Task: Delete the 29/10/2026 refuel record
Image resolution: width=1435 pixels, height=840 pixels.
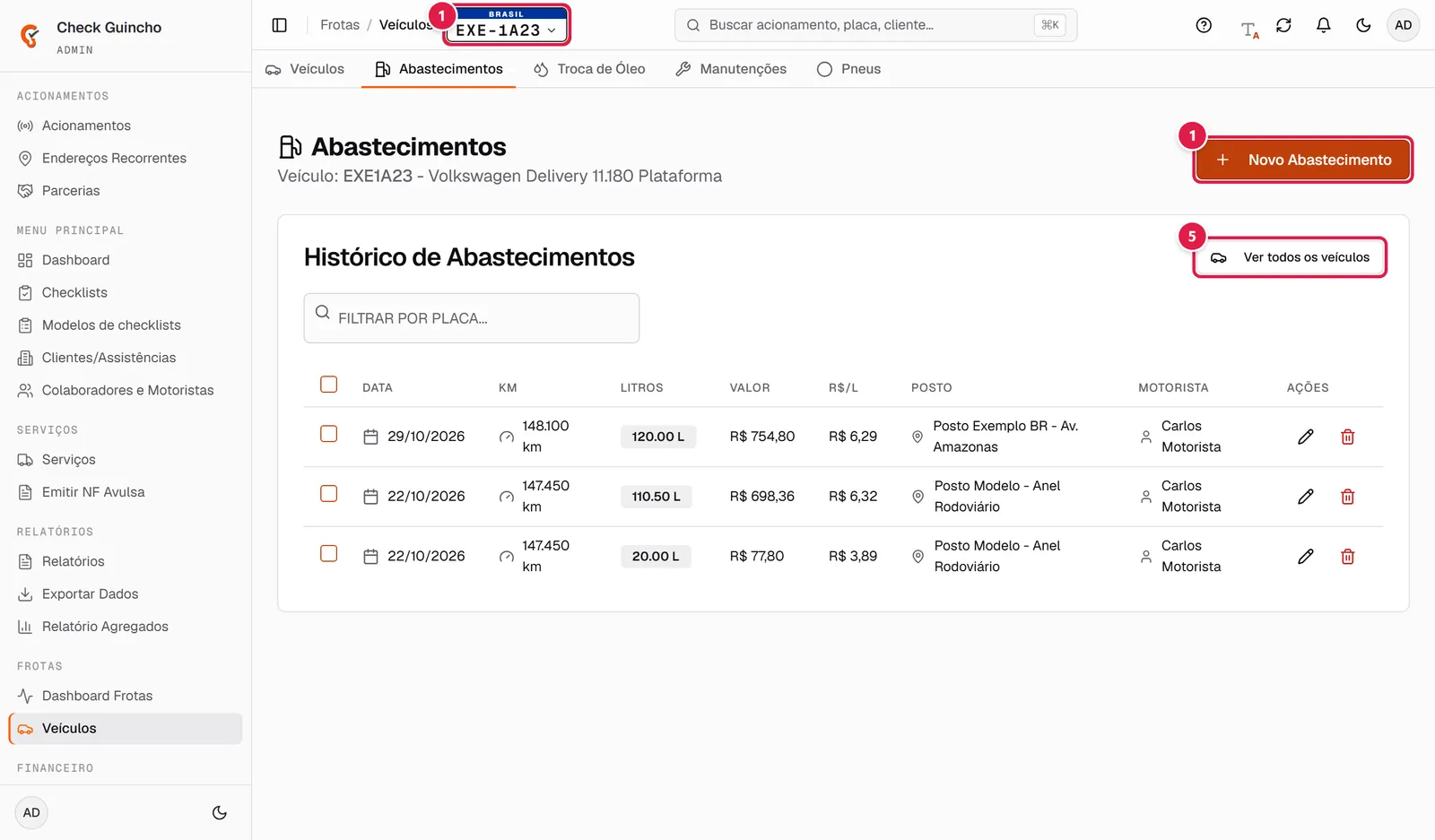Action: [x=1347, y=437]
